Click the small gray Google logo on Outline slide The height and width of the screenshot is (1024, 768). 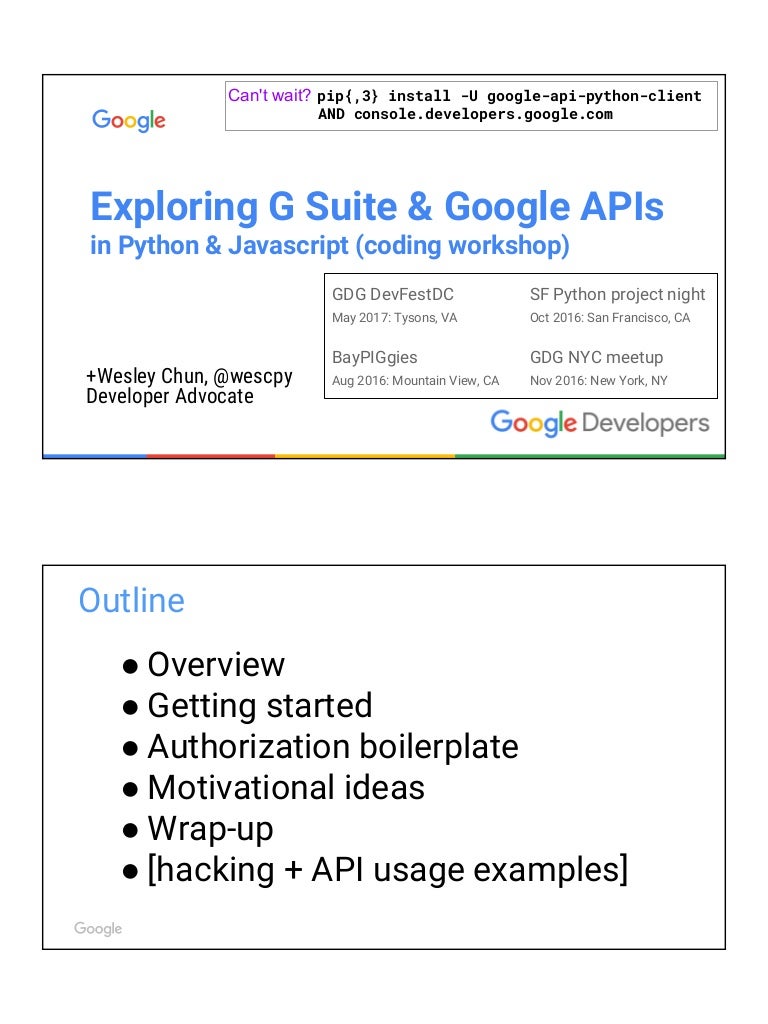pos(98,929)
